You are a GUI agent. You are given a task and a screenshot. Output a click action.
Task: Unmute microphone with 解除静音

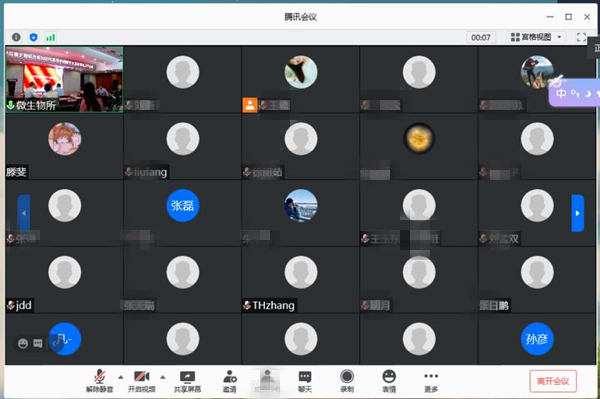99,381
